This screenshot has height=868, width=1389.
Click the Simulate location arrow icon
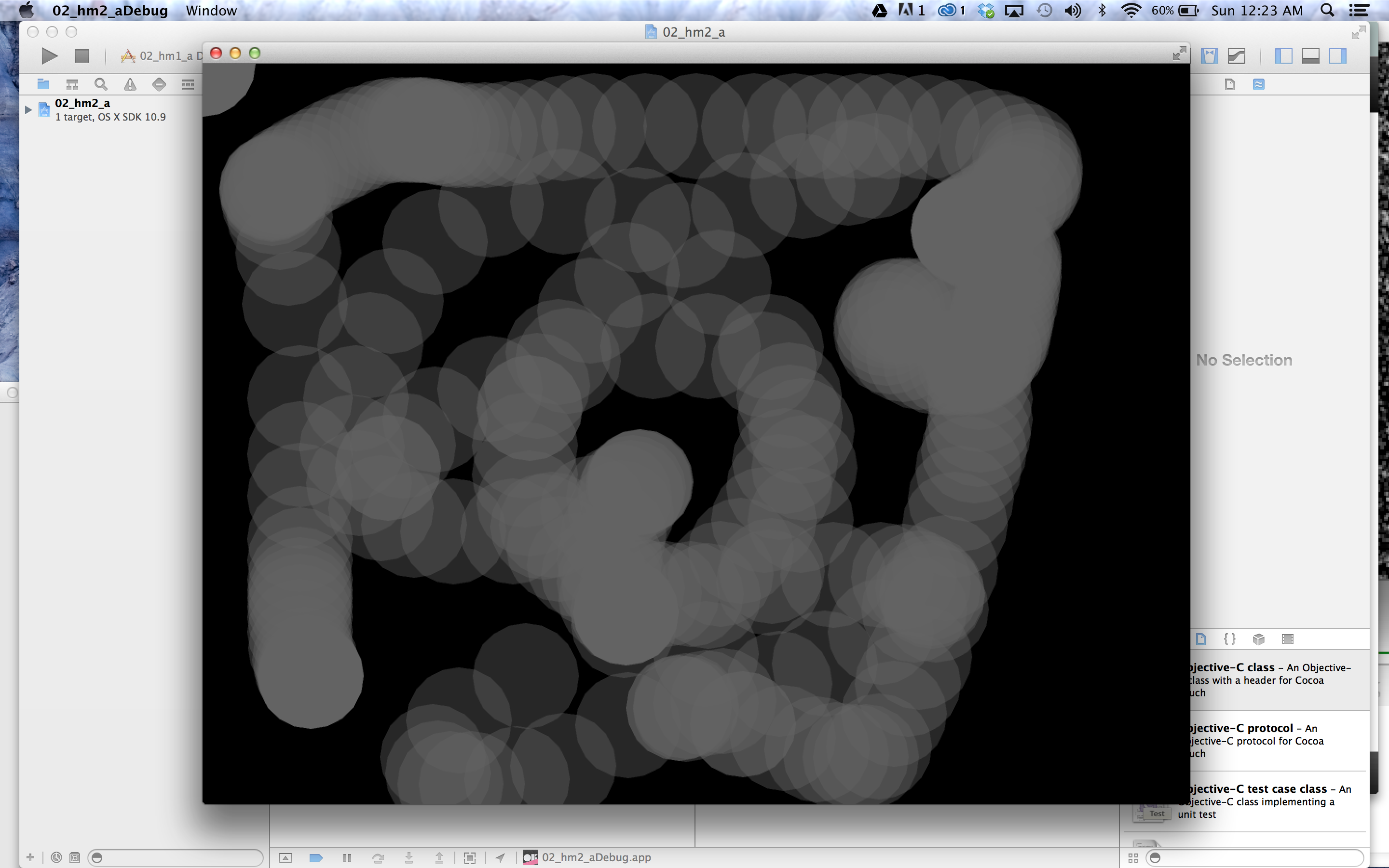pos(500,857)
